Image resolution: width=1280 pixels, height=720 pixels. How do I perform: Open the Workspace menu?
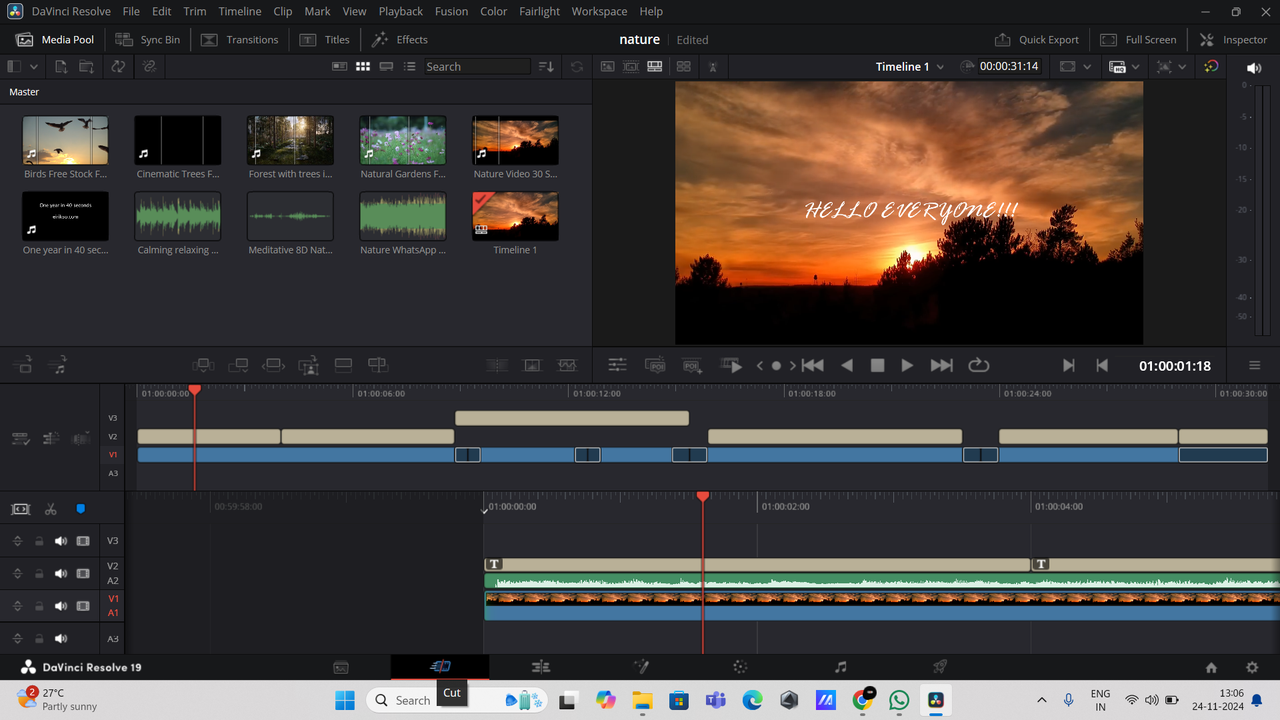tap(600, 11)
